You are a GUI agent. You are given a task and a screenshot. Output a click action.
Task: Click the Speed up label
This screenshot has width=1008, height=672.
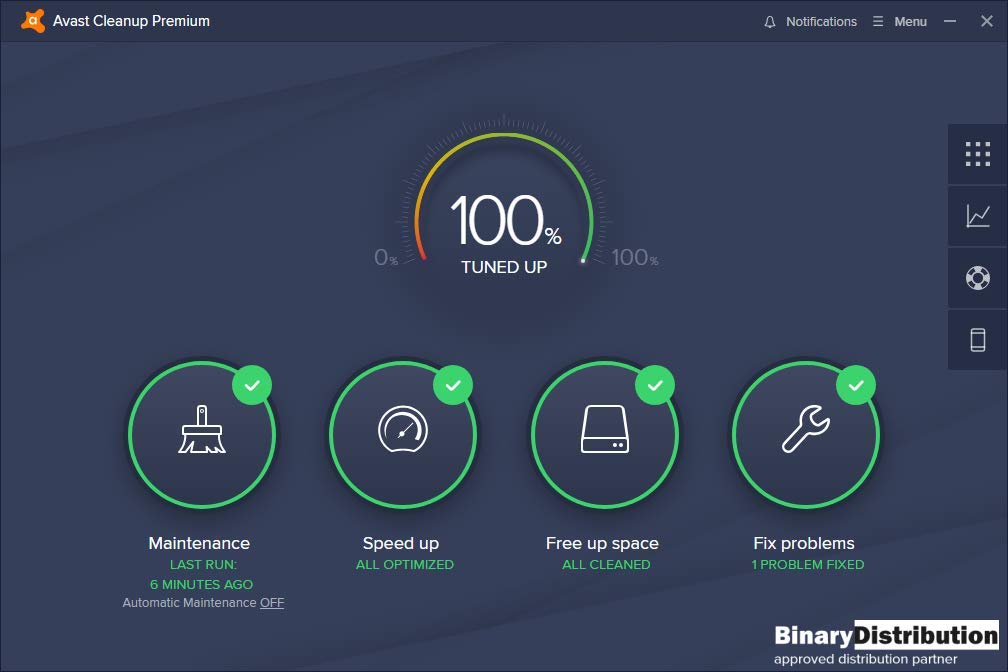(x=400, y=543)
